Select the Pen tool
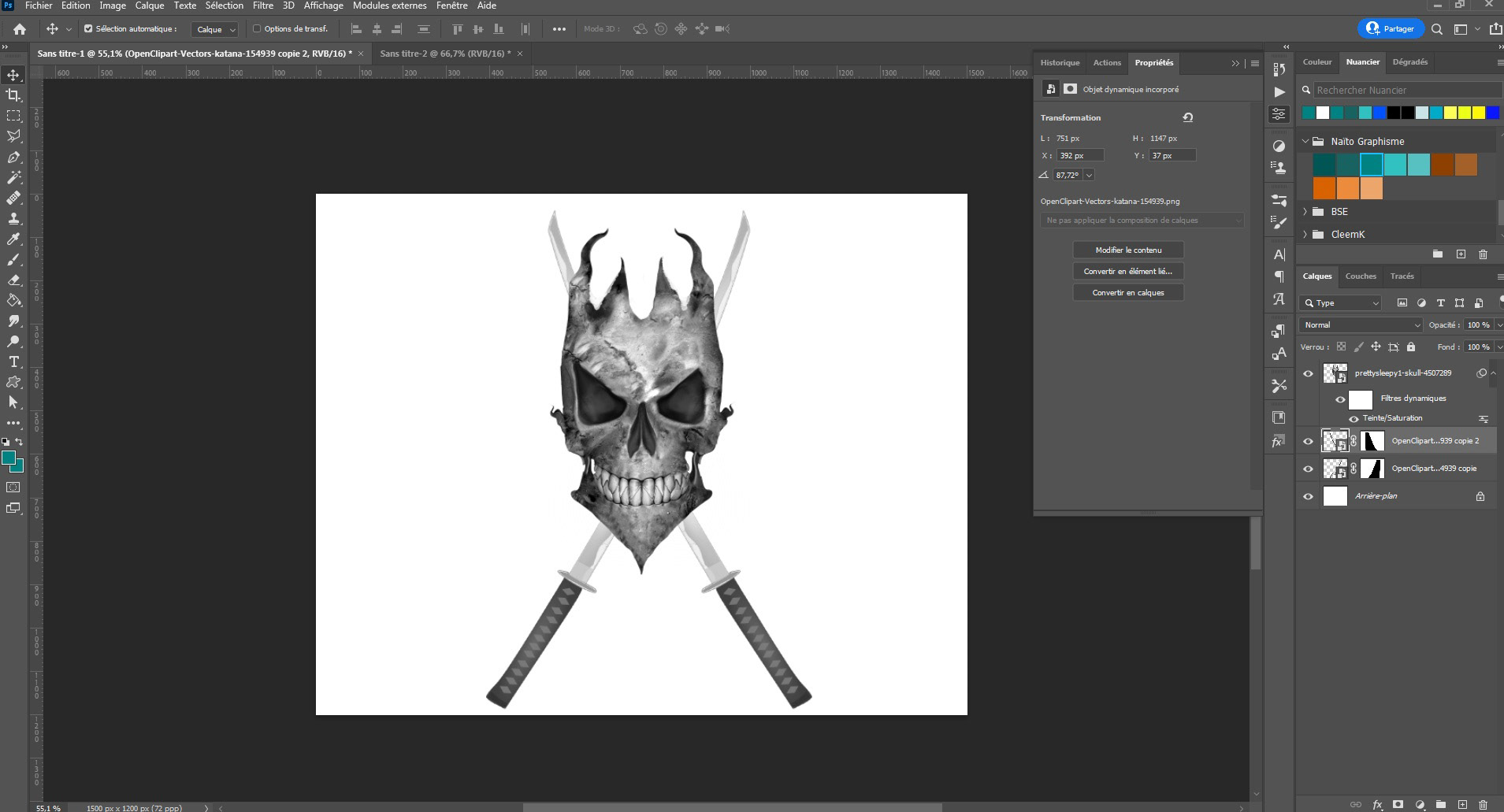Image resolution: width=1504 pixels, height=812 pixels. click(13, 157)
